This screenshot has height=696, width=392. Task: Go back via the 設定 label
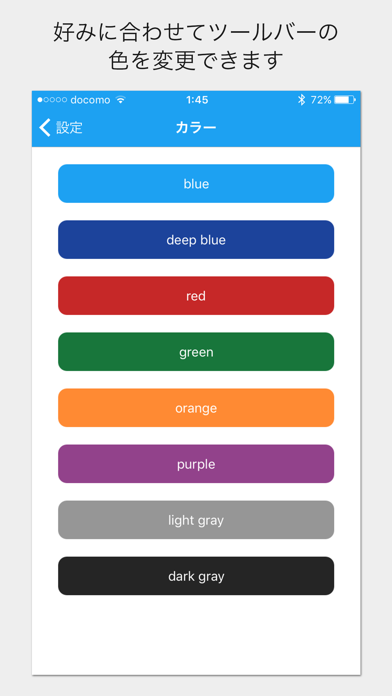tap(69, 128)
